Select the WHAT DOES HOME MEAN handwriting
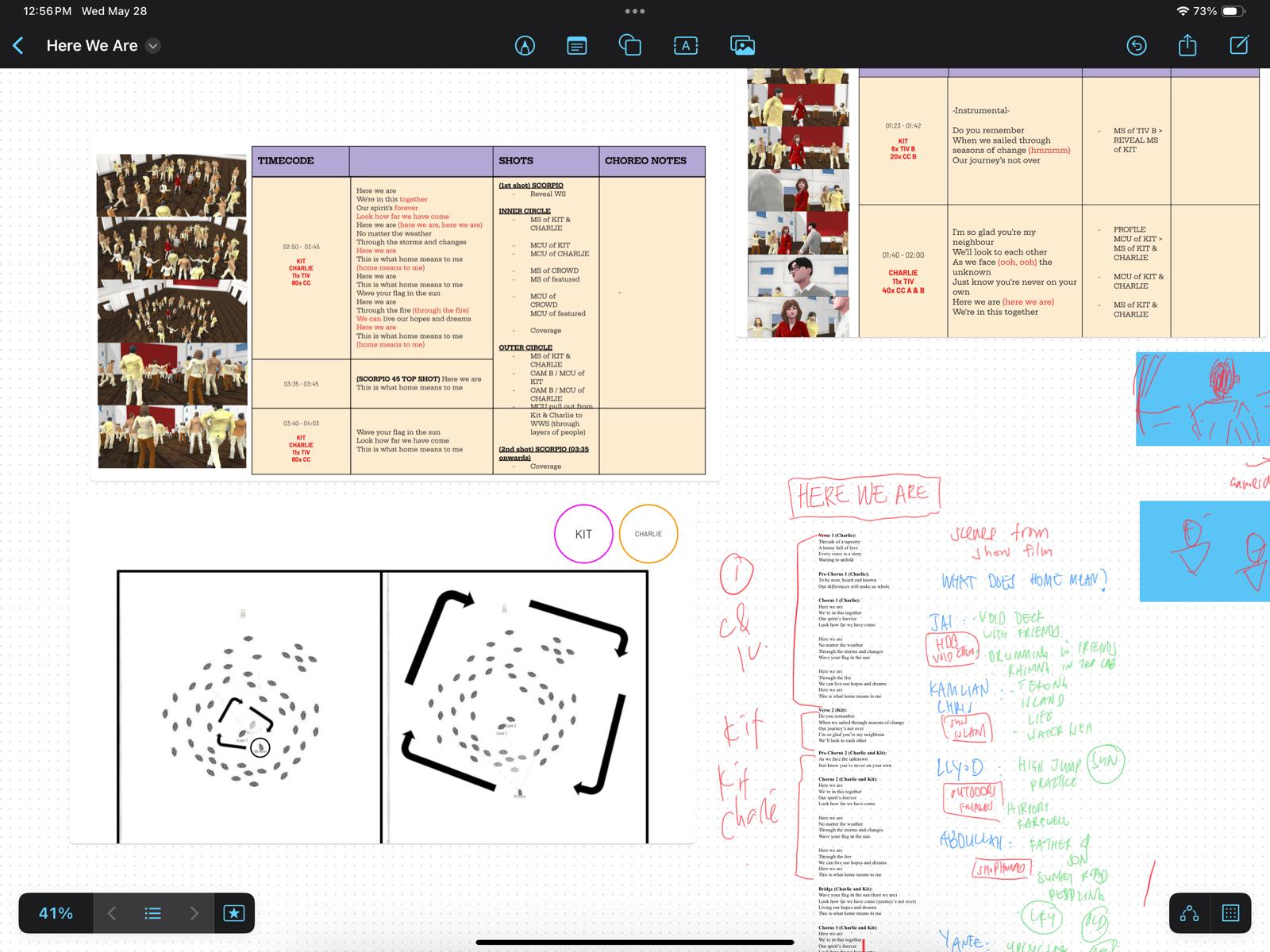This screenshot has height=952, width=1270. pos(1024,581)
